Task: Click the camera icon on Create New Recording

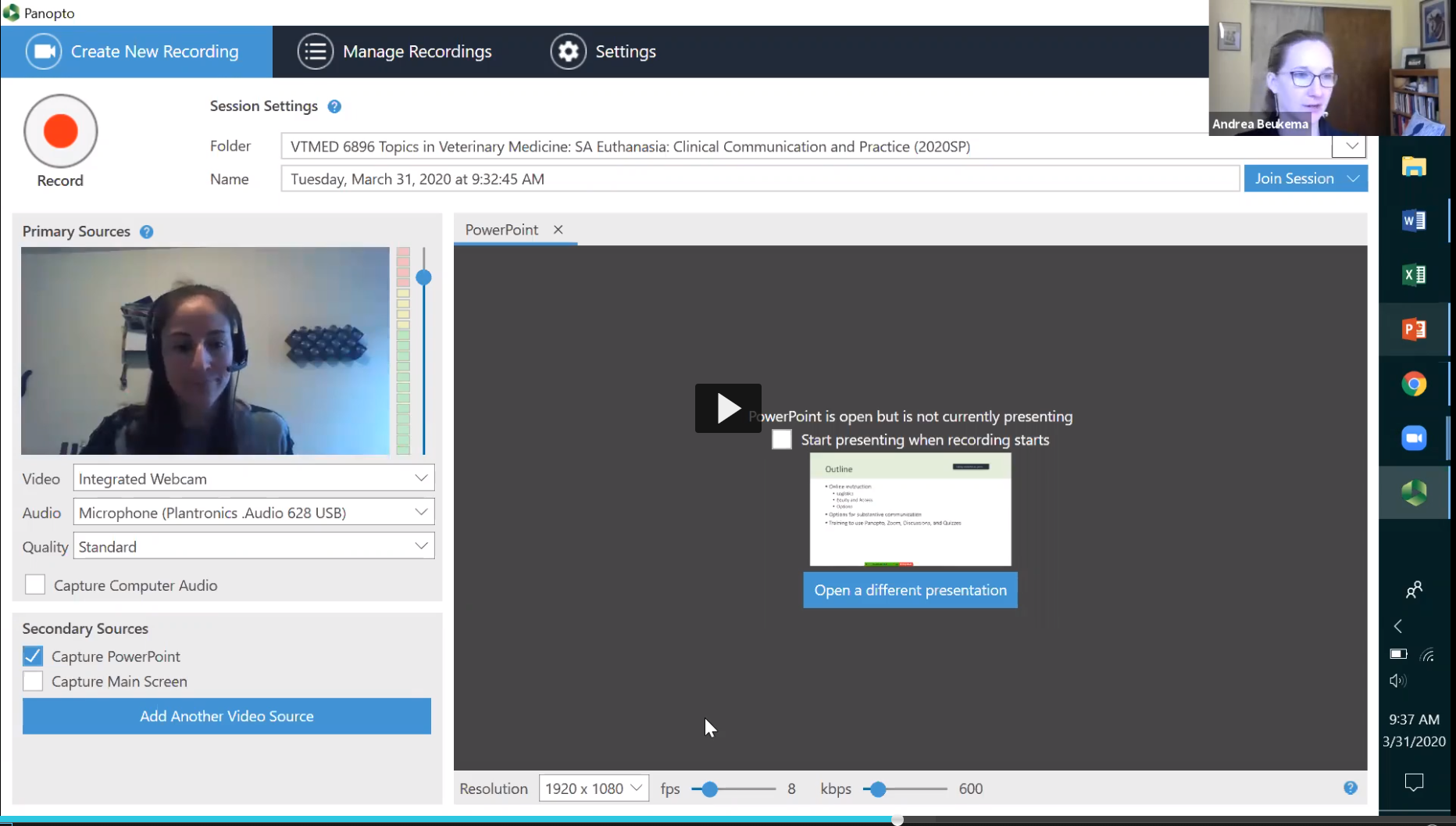Action: [43, 52]
